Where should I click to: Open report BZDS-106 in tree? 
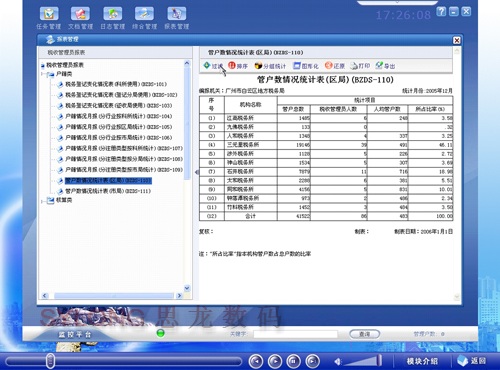pyautogui.click(x=118, y=138)
